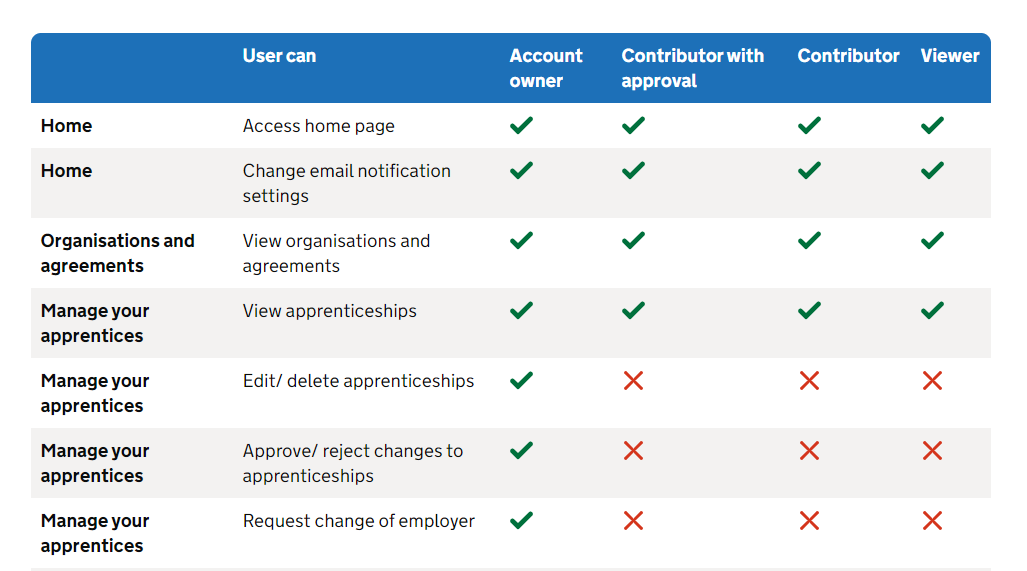
Task: Click Account owner checkmark for Access home page
Action: pyautogui.click(x=521, y=126)
